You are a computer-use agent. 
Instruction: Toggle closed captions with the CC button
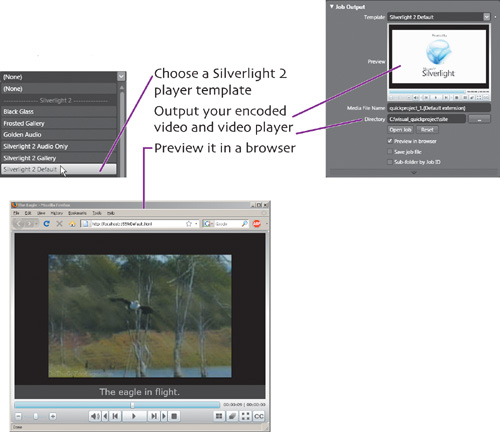tap(259, 416)
